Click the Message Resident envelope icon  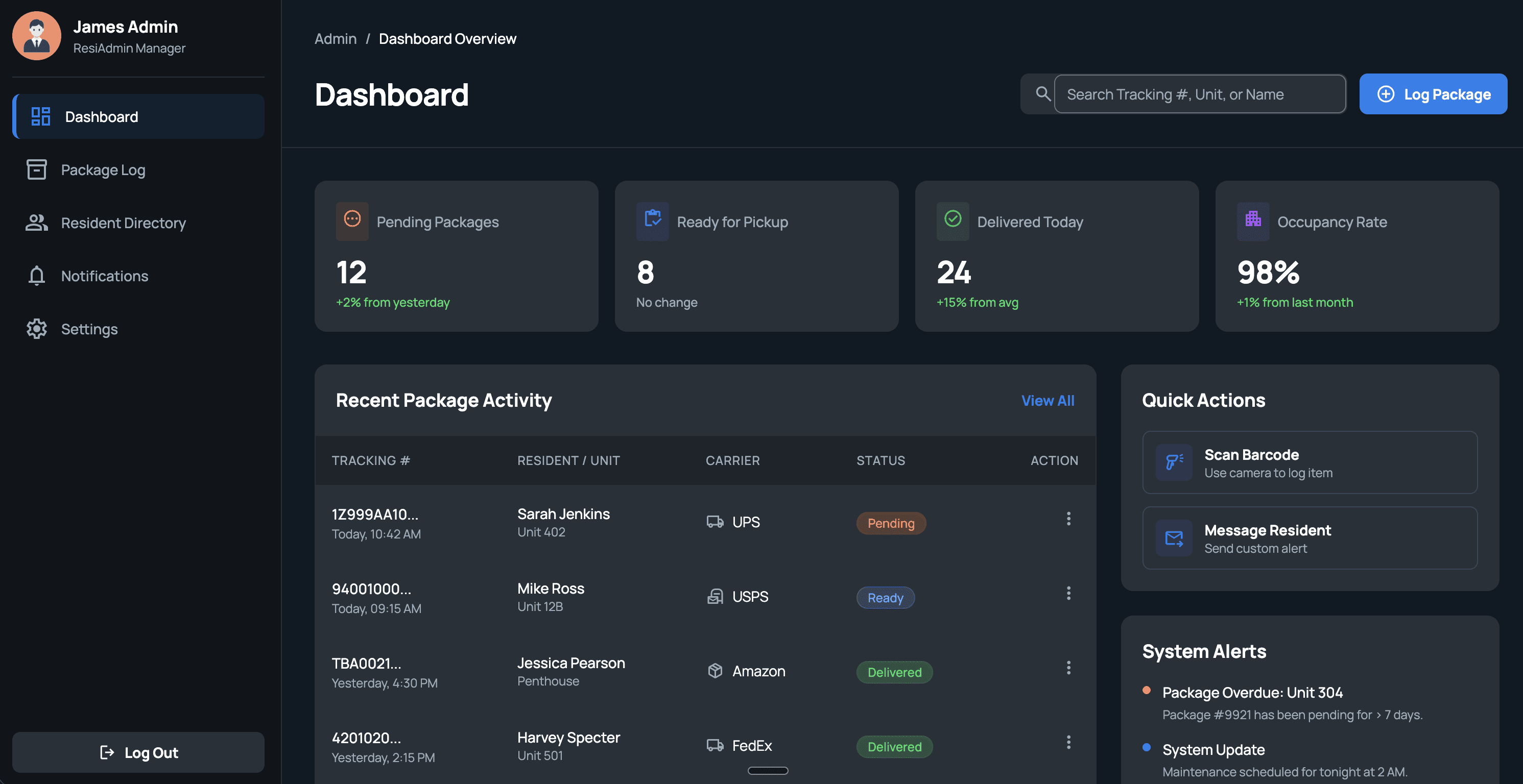click(1174, 537)
